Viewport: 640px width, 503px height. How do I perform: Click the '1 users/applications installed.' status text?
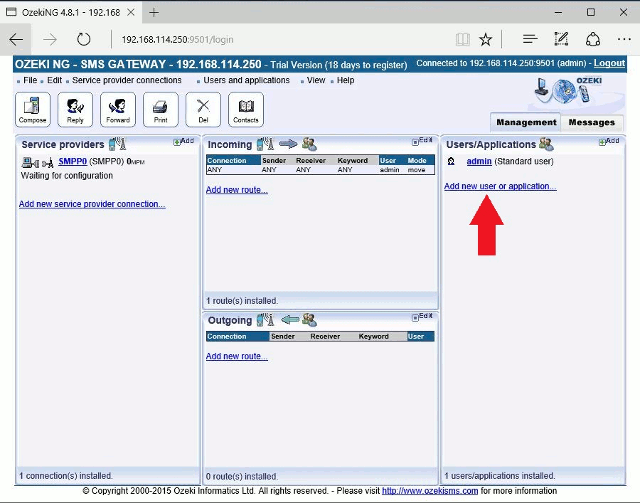pos(500,476)
